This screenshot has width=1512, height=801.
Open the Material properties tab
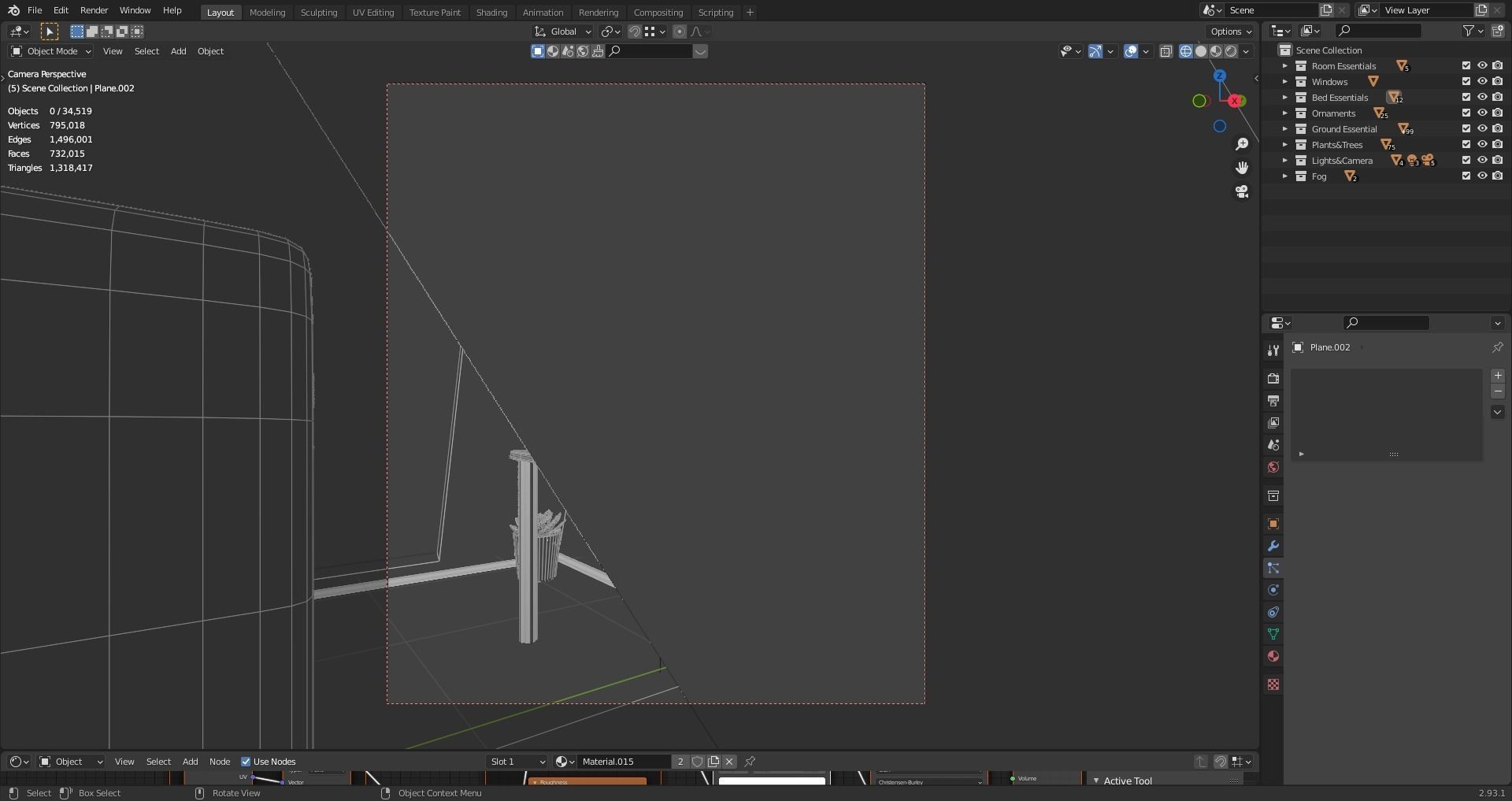(1273, 656)
